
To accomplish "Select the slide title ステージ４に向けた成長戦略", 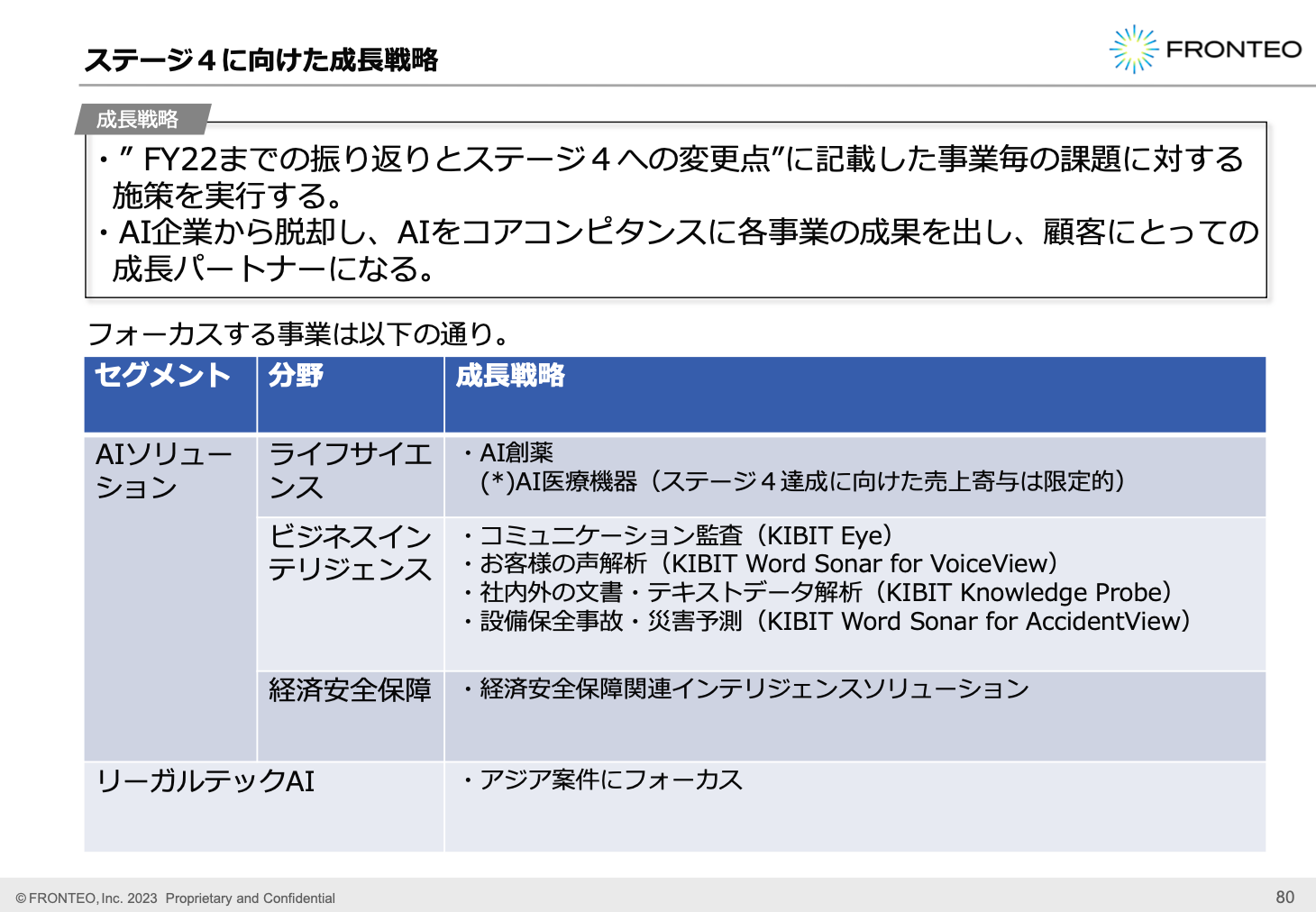I will (x=261, y=59).
